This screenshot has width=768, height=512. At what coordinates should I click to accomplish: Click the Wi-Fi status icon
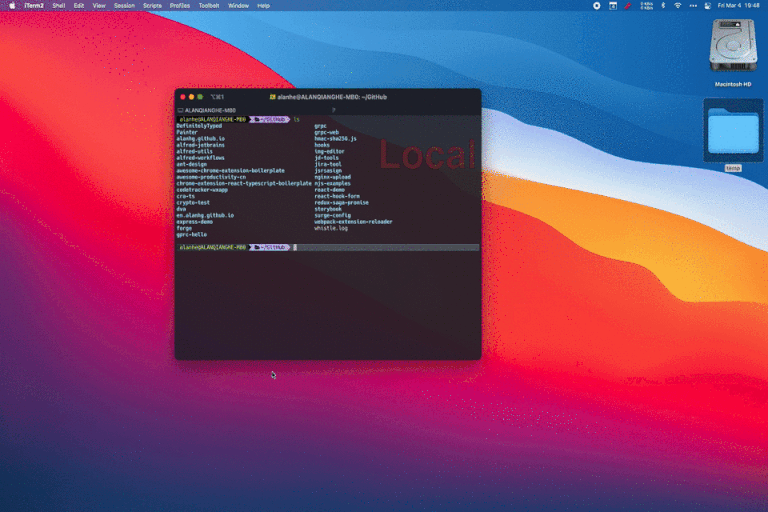coord(678,5)
